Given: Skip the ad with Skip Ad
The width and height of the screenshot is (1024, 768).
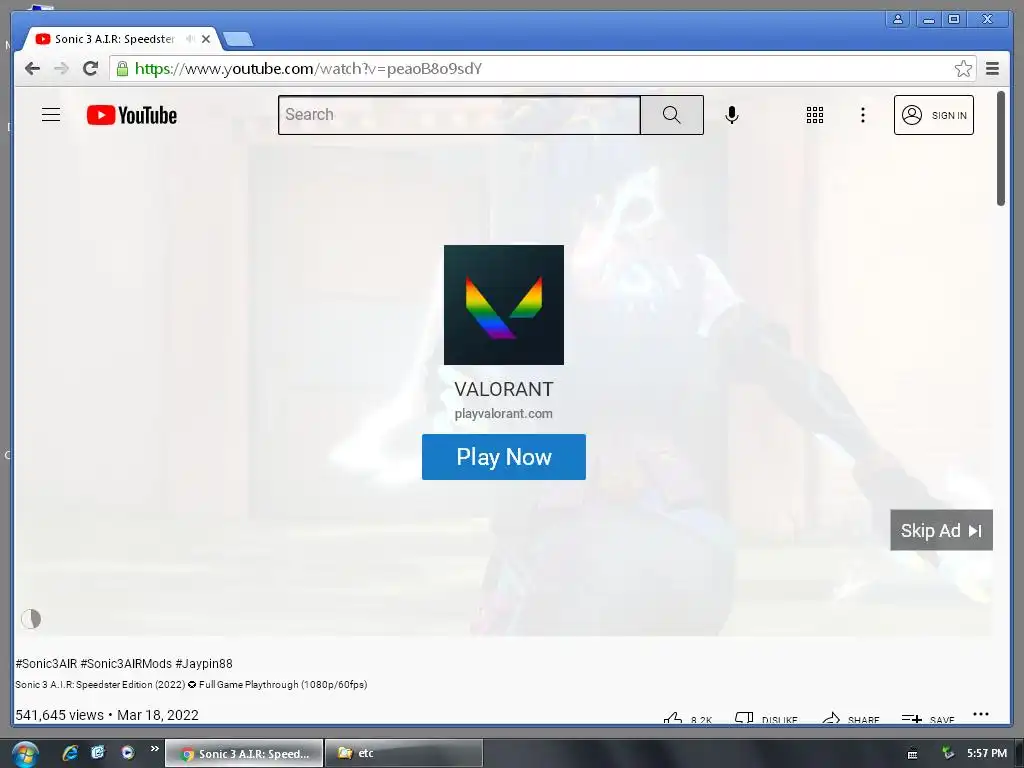Looking at the screenshot, I should pyautogui.click(x=941, y=530).
